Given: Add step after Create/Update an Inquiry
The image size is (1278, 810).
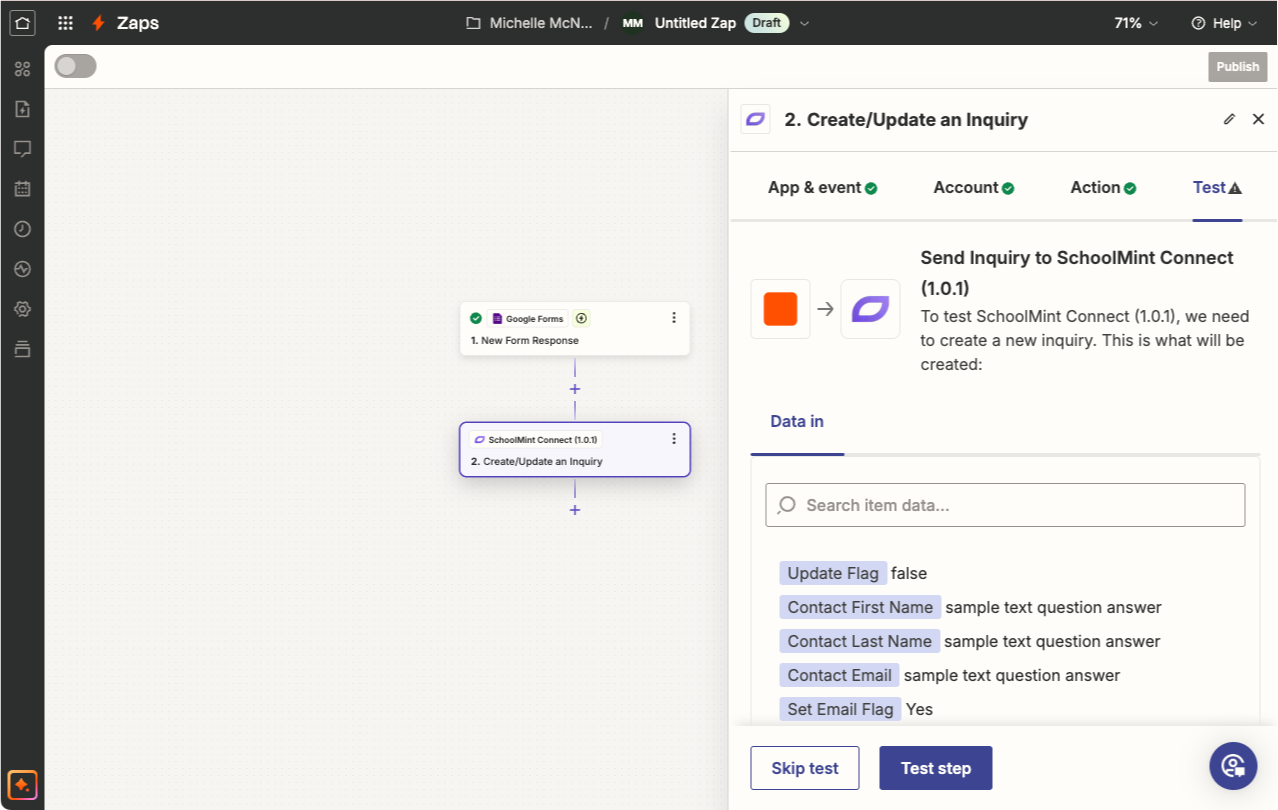Looking at the screenshot, I should pyautogui.click(x=575, y=510).
